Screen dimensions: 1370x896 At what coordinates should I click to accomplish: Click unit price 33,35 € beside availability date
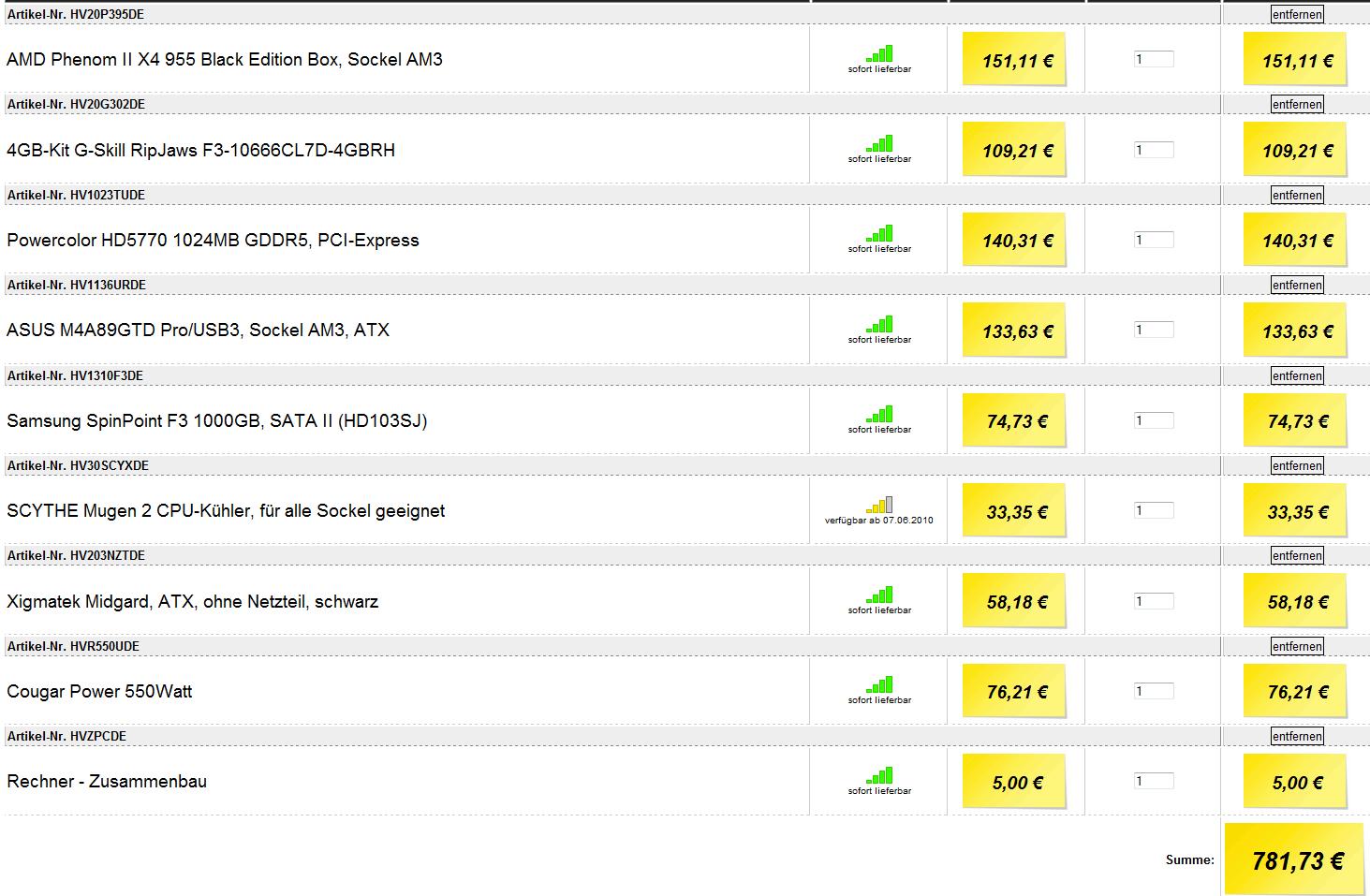tap(1017, 512)
